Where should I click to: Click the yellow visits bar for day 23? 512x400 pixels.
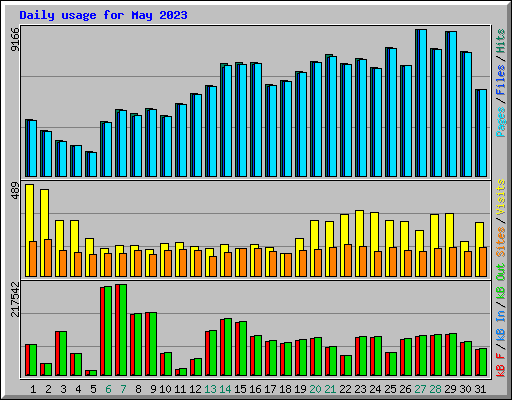tap(359, 243)
